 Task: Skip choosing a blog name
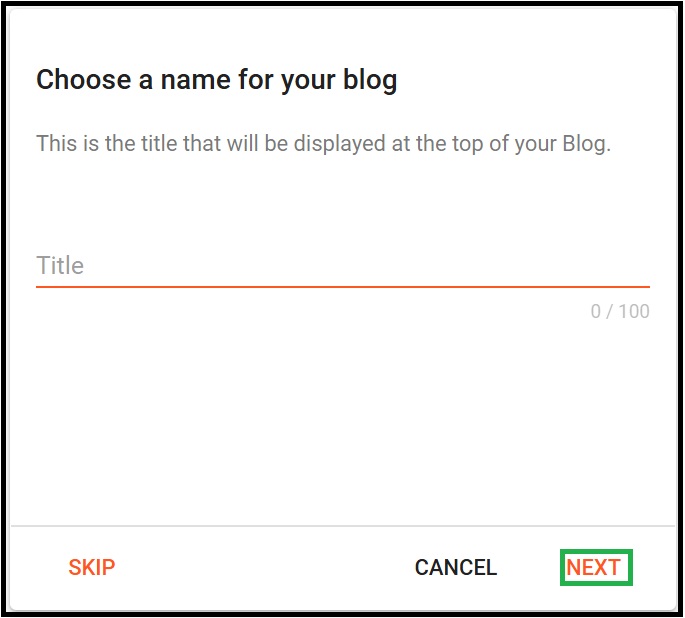pos(92,568)
